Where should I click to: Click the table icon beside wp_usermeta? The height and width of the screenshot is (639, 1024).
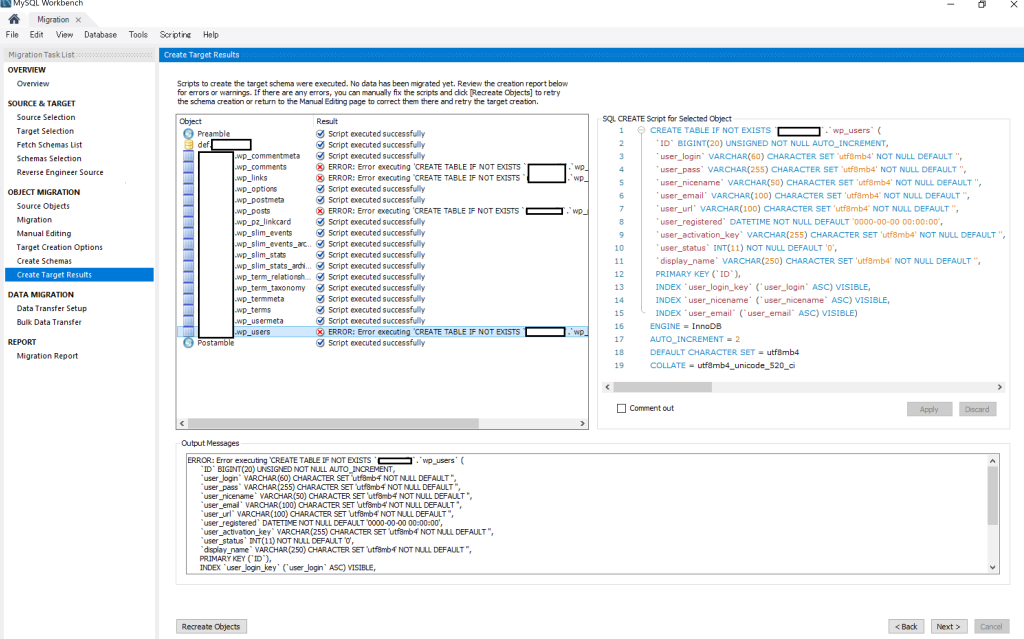(188, 321)
